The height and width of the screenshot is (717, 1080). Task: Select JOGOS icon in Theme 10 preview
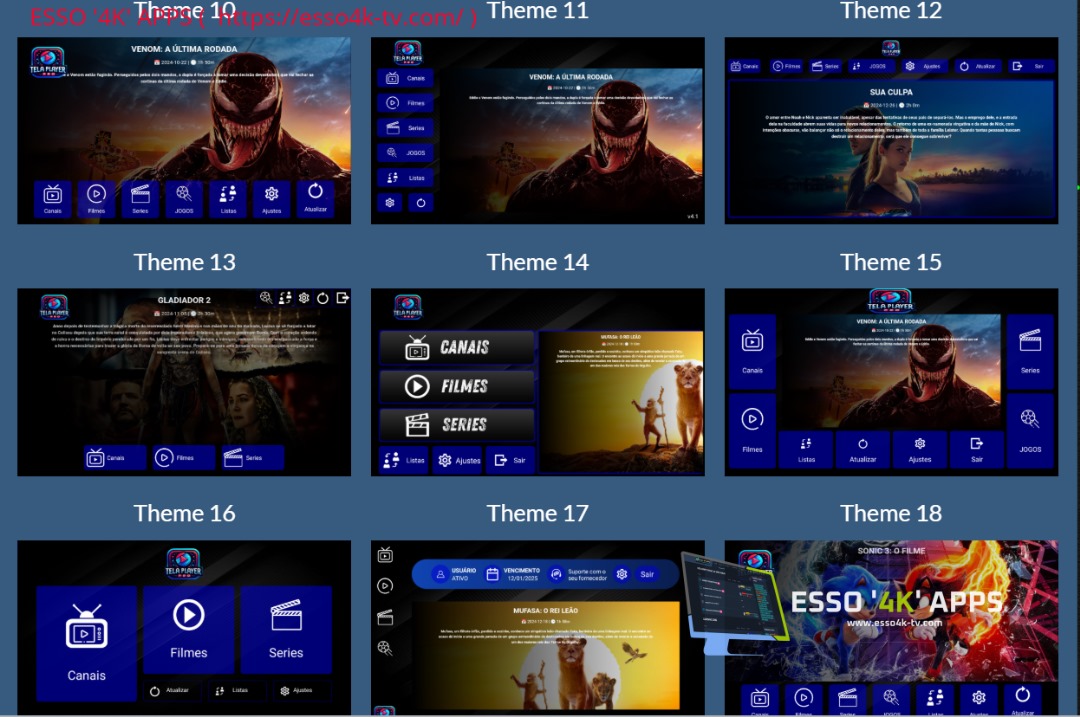[184, 198]
